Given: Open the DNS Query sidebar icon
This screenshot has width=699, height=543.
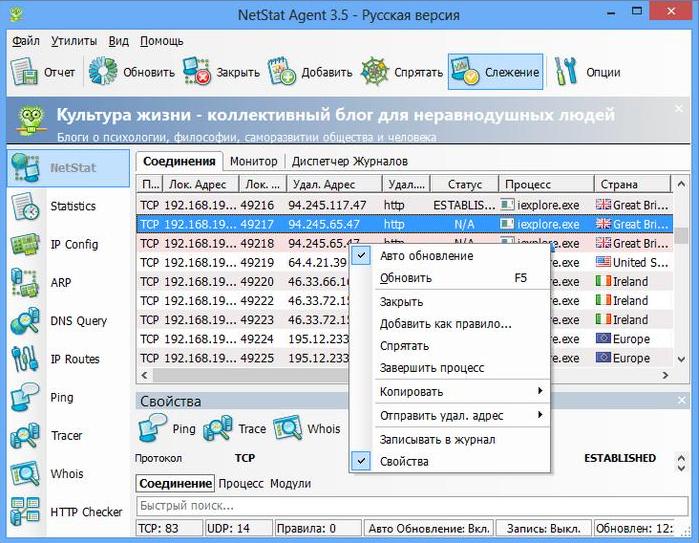Looking at the screenshot, I should [25, 321].
